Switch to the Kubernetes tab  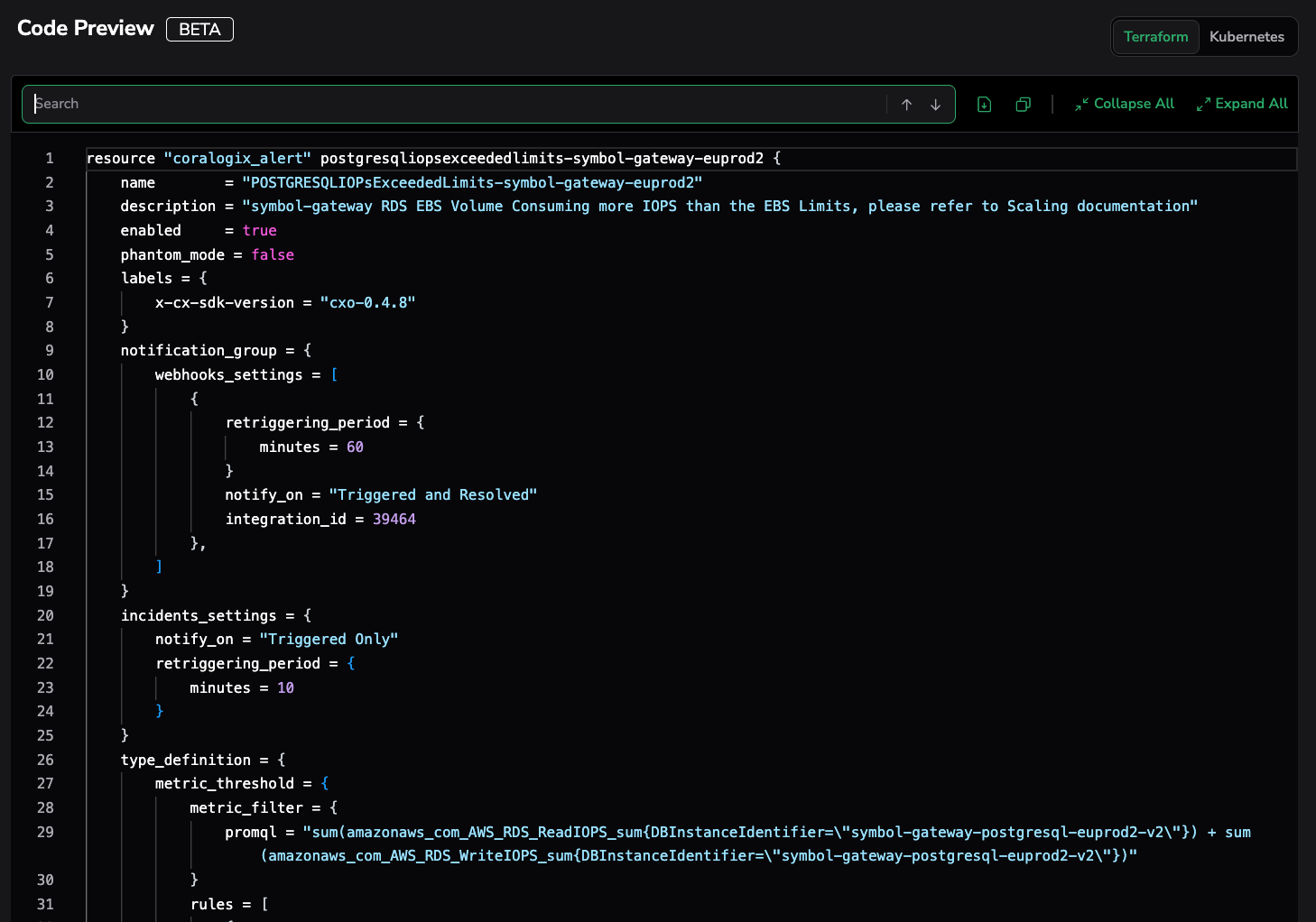(1246, 37)
